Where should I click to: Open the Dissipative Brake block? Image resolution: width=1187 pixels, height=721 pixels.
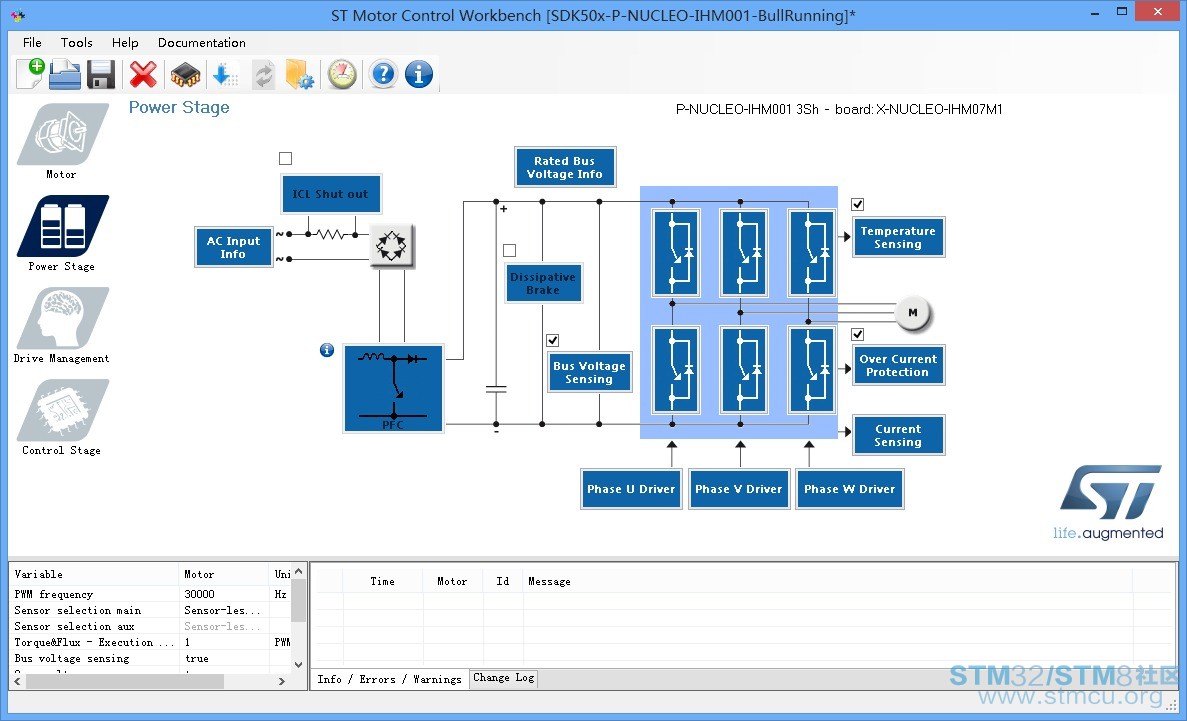tap(543, 283)
